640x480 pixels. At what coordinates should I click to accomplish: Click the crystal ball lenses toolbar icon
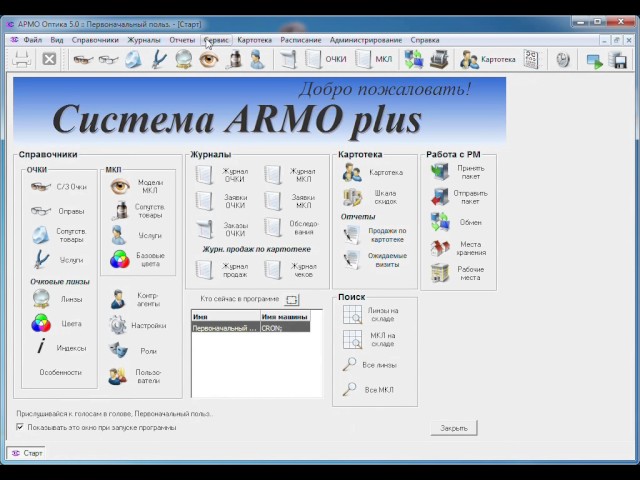(x=184, y=60)
